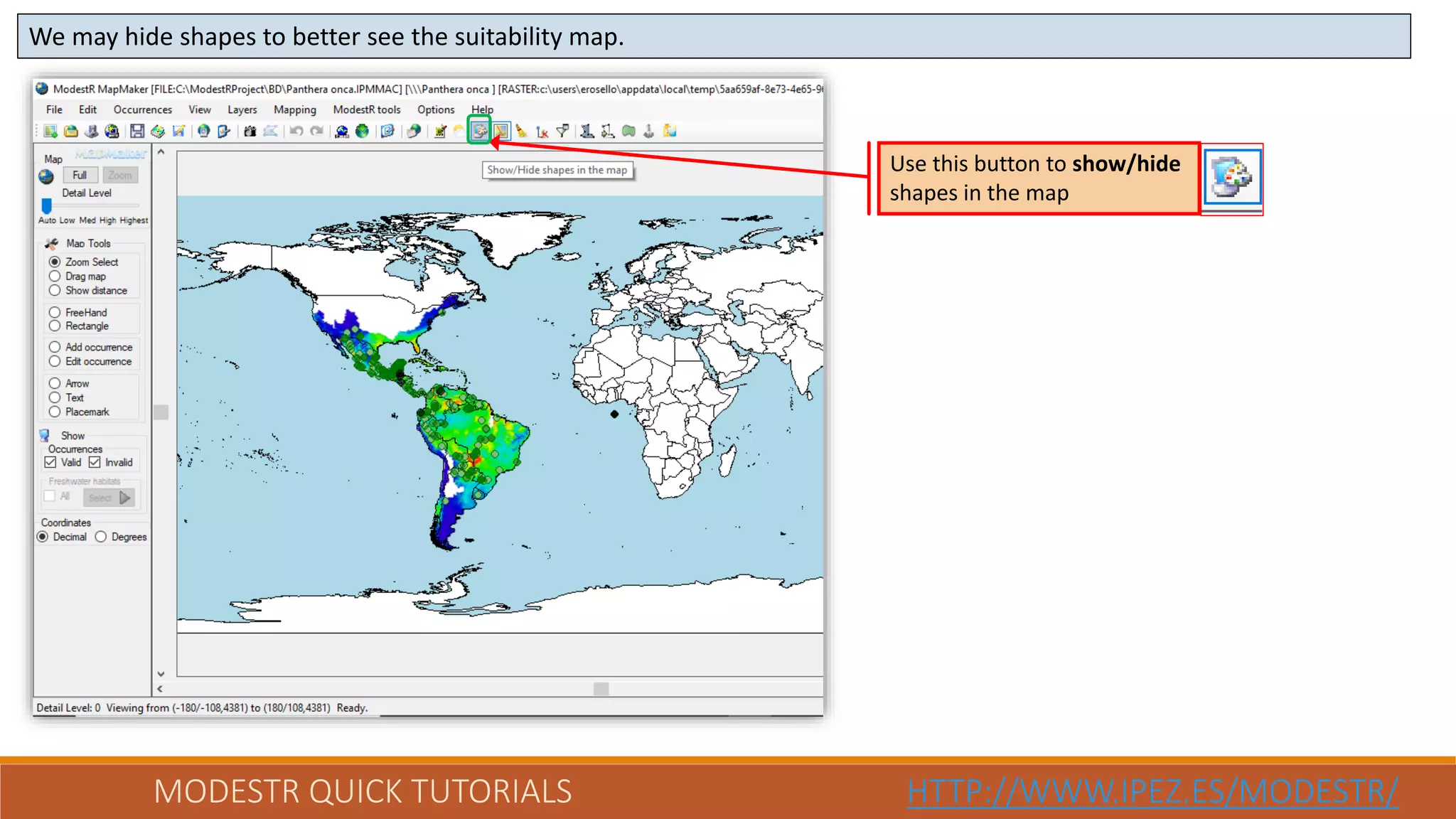The height and width of the screenshot is (819, 1456).
Task: Click the anchor toolbar icon
Action: point(648,131)
